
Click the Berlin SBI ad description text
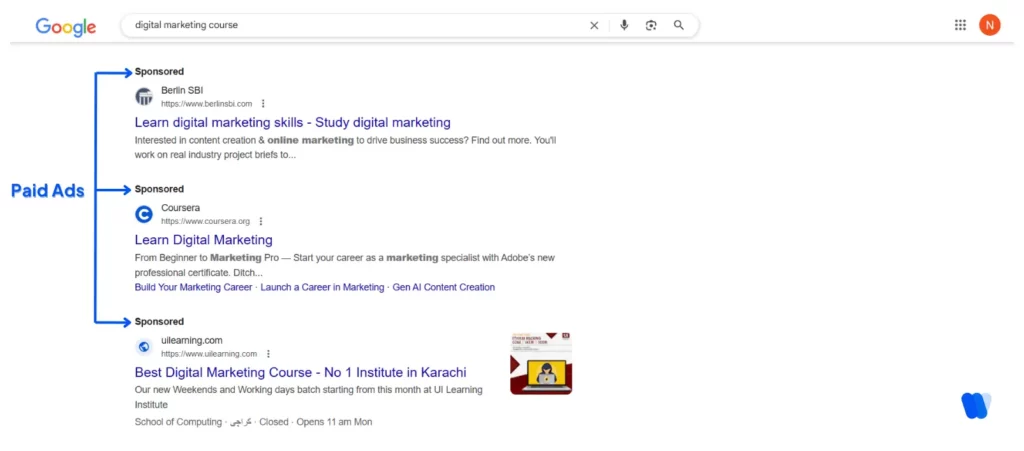pos(345,148)
